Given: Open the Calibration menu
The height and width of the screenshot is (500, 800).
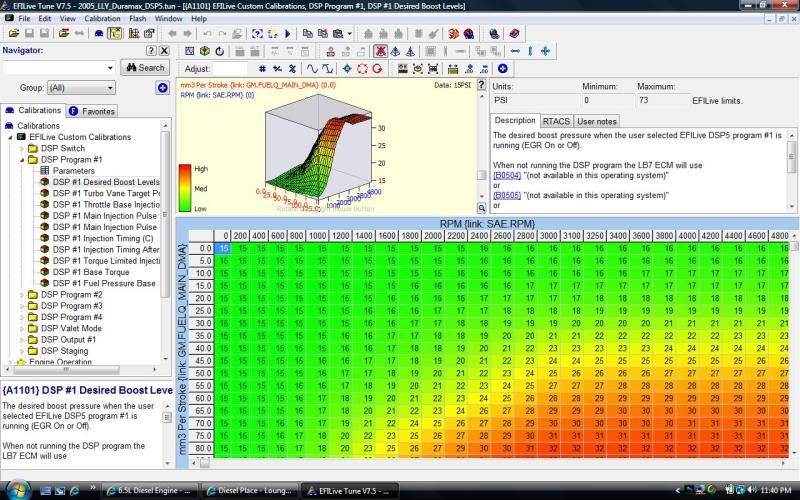Looking at the screenshot, I should tap(102, 19).
